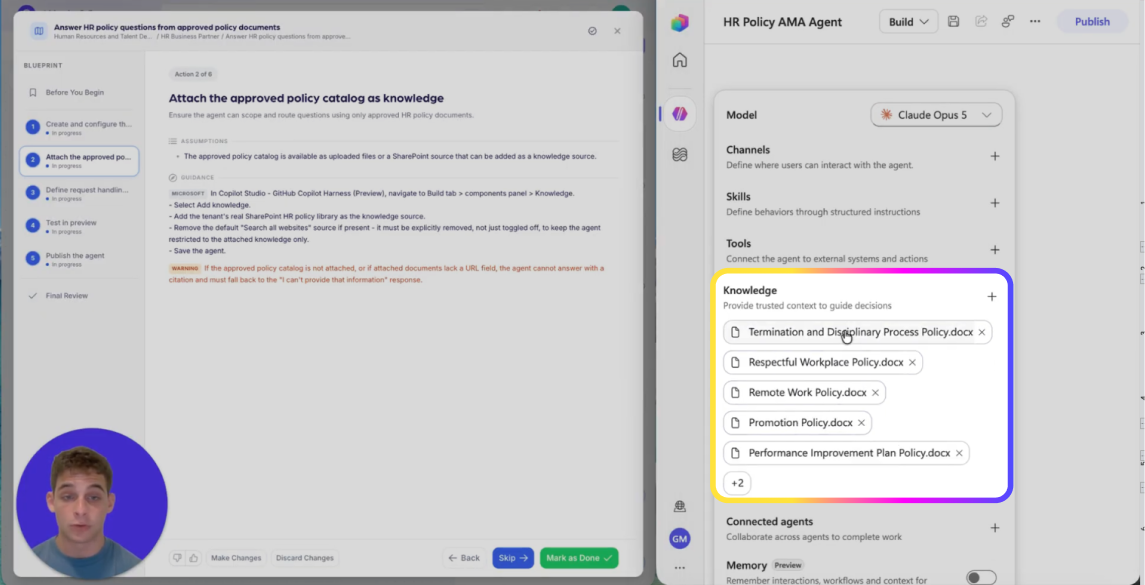Click the Make Changes button

tap(236, 558)
